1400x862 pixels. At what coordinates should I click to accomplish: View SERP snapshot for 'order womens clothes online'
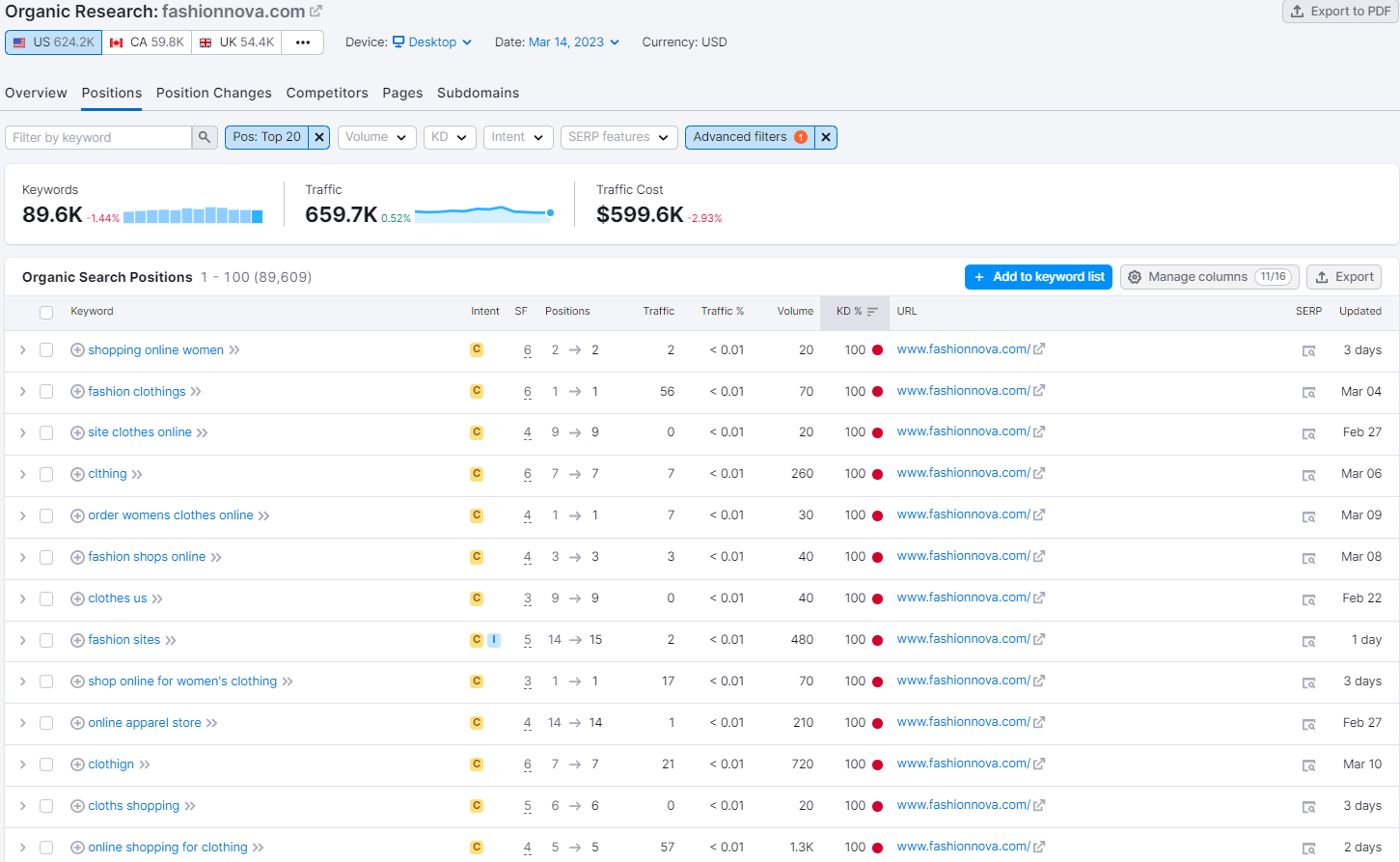(x=1308, y=516)
